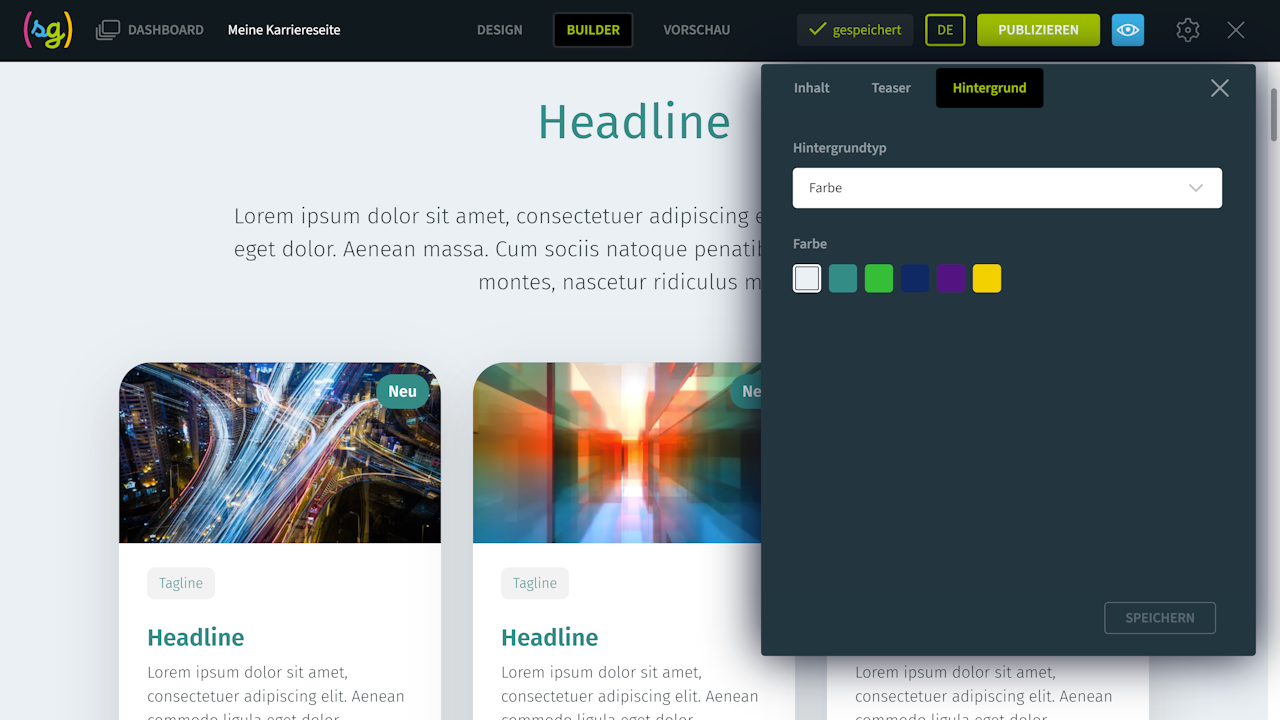Select the Hintergrund tab
Screen dimensions: 1280x720
point(989,88)
